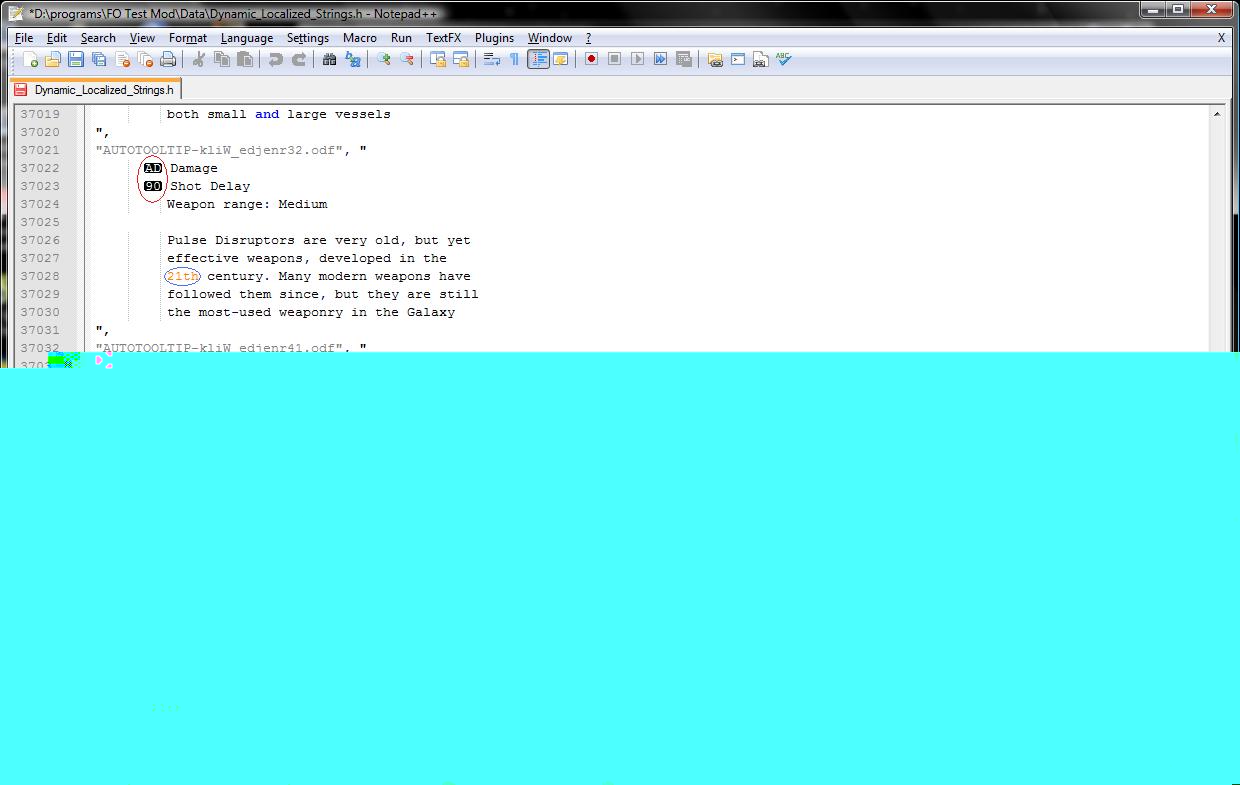
Task: Click the Print icon in toolbar
Action: [x=168, y=60]
